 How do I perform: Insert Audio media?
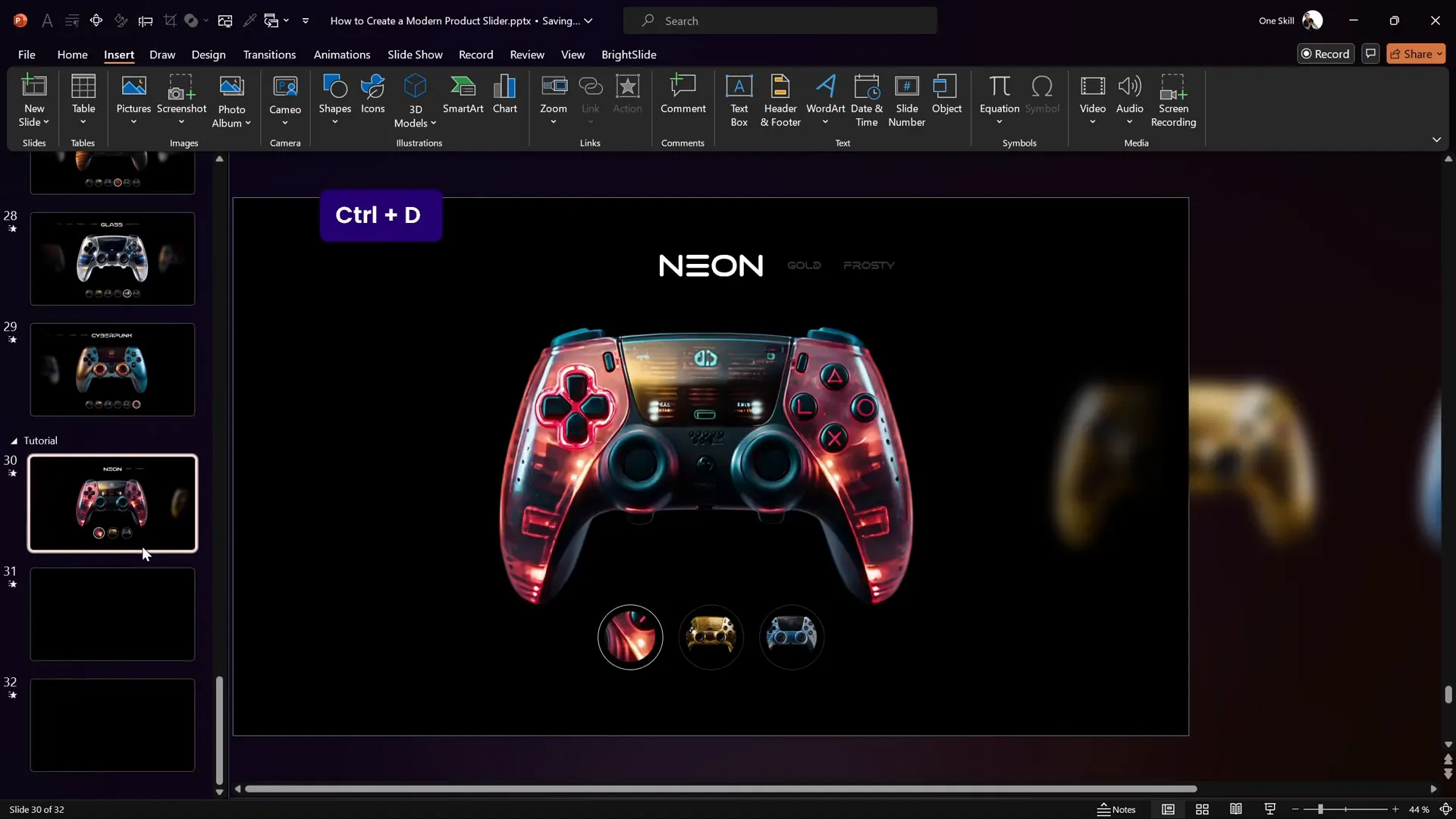(x=1130, y=100)
